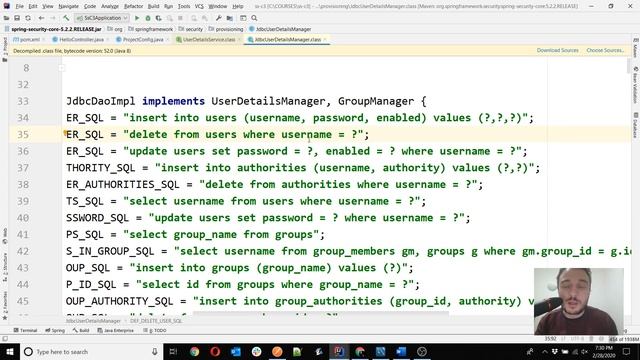Start debugging with the bug icon

(x=148, y=18)
